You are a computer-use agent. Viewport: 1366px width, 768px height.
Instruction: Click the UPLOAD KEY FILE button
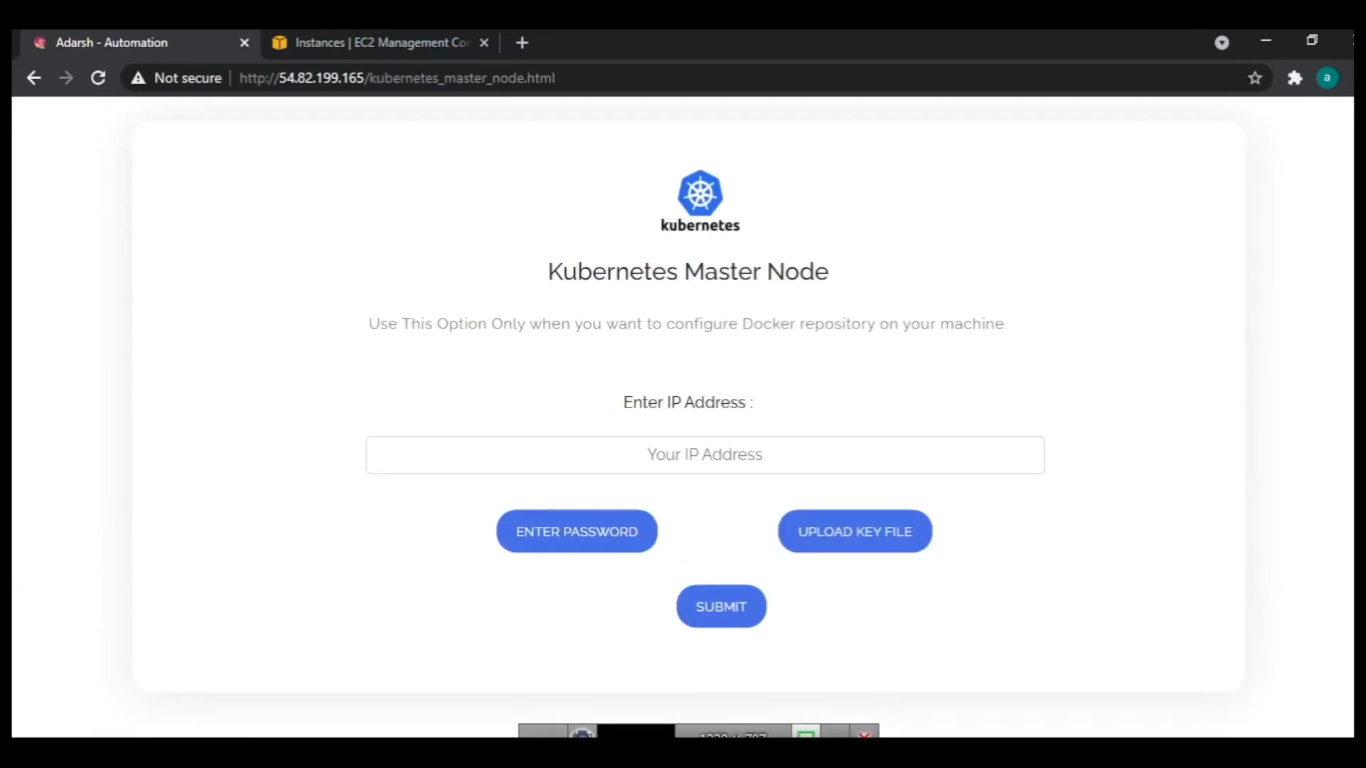855,531
